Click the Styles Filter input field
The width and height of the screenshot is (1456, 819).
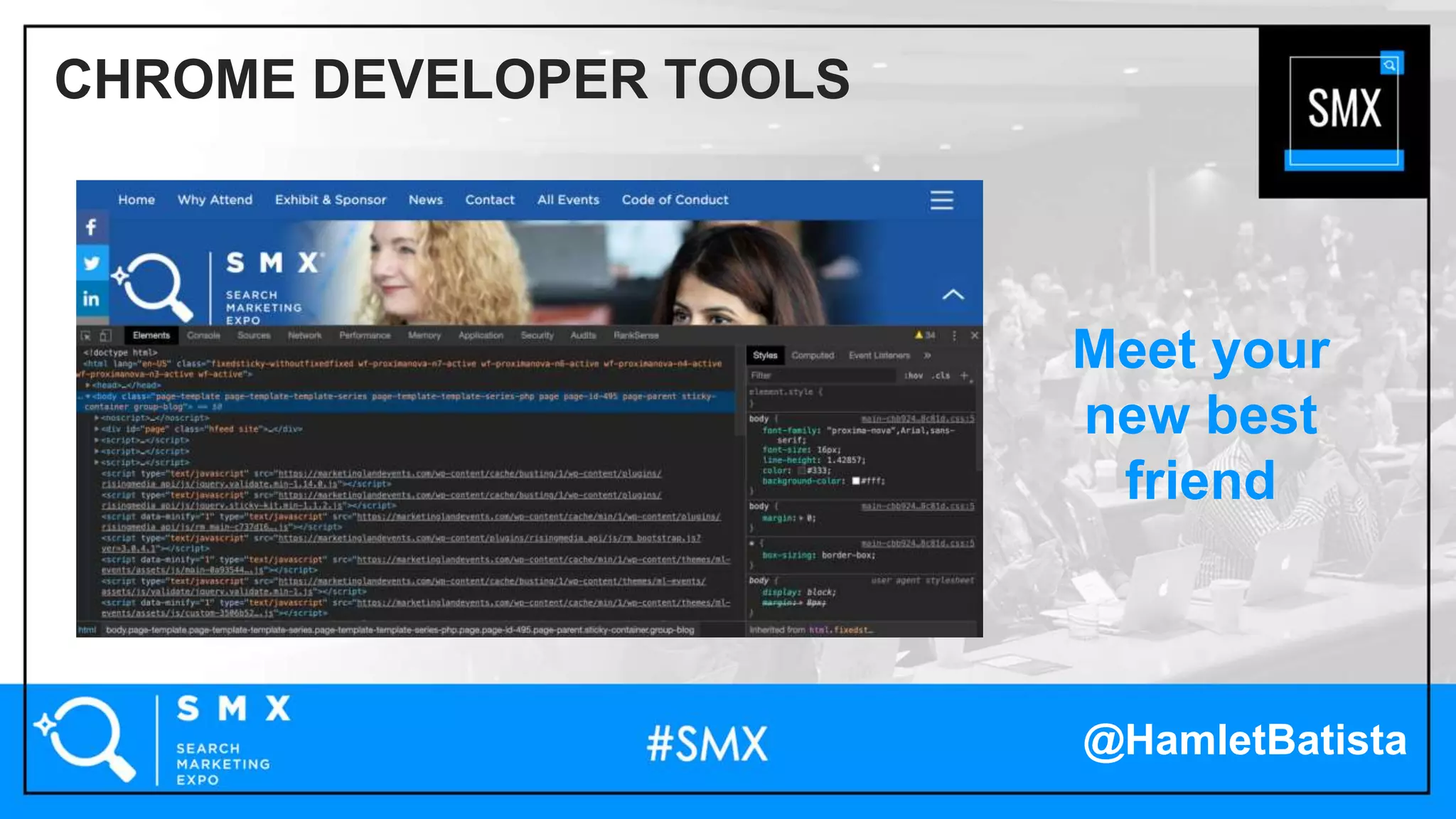click(821, 375)
